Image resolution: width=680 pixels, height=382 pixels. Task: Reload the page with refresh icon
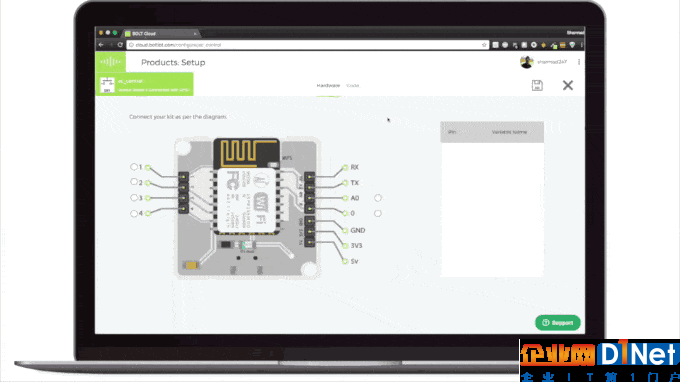pyautogui.click(x=120, y=45)
